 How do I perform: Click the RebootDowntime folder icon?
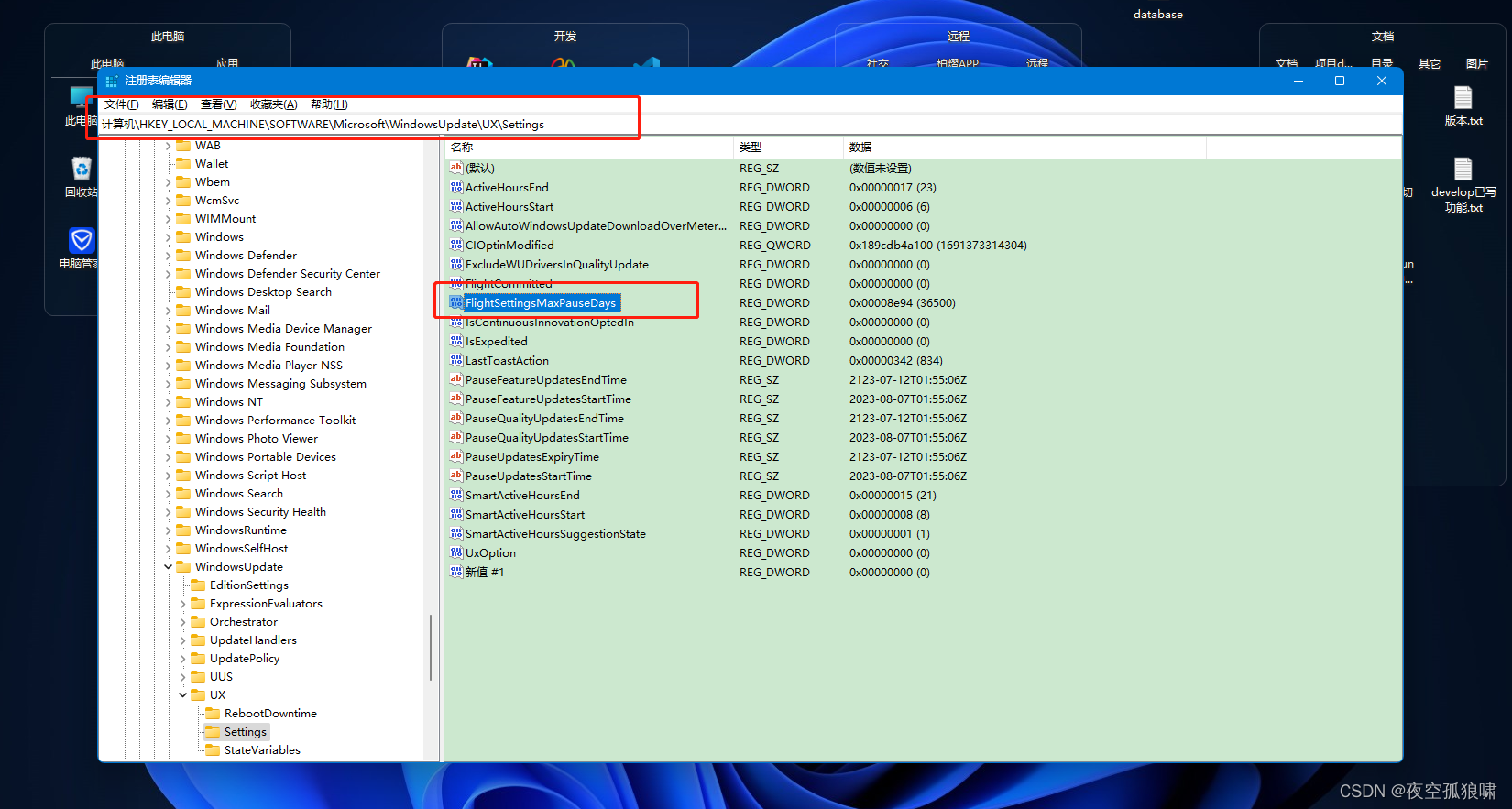[x=213, y=713]
